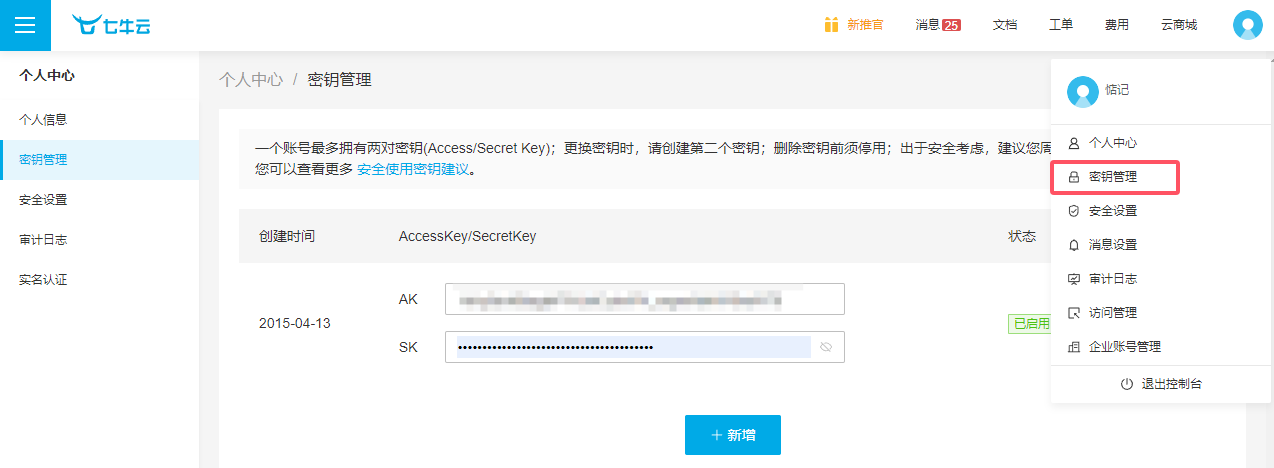Click the power icon for 退出控制台
Image resolution: width=1274 pixels, height=468 pixels.
(x=1127, y=384)
